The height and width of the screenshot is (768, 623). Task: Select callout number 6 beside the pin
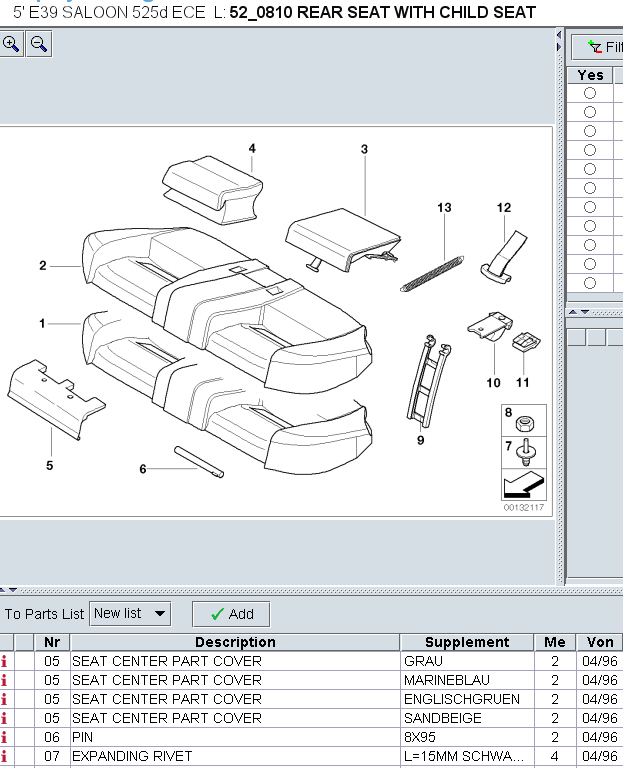(143, 469)
